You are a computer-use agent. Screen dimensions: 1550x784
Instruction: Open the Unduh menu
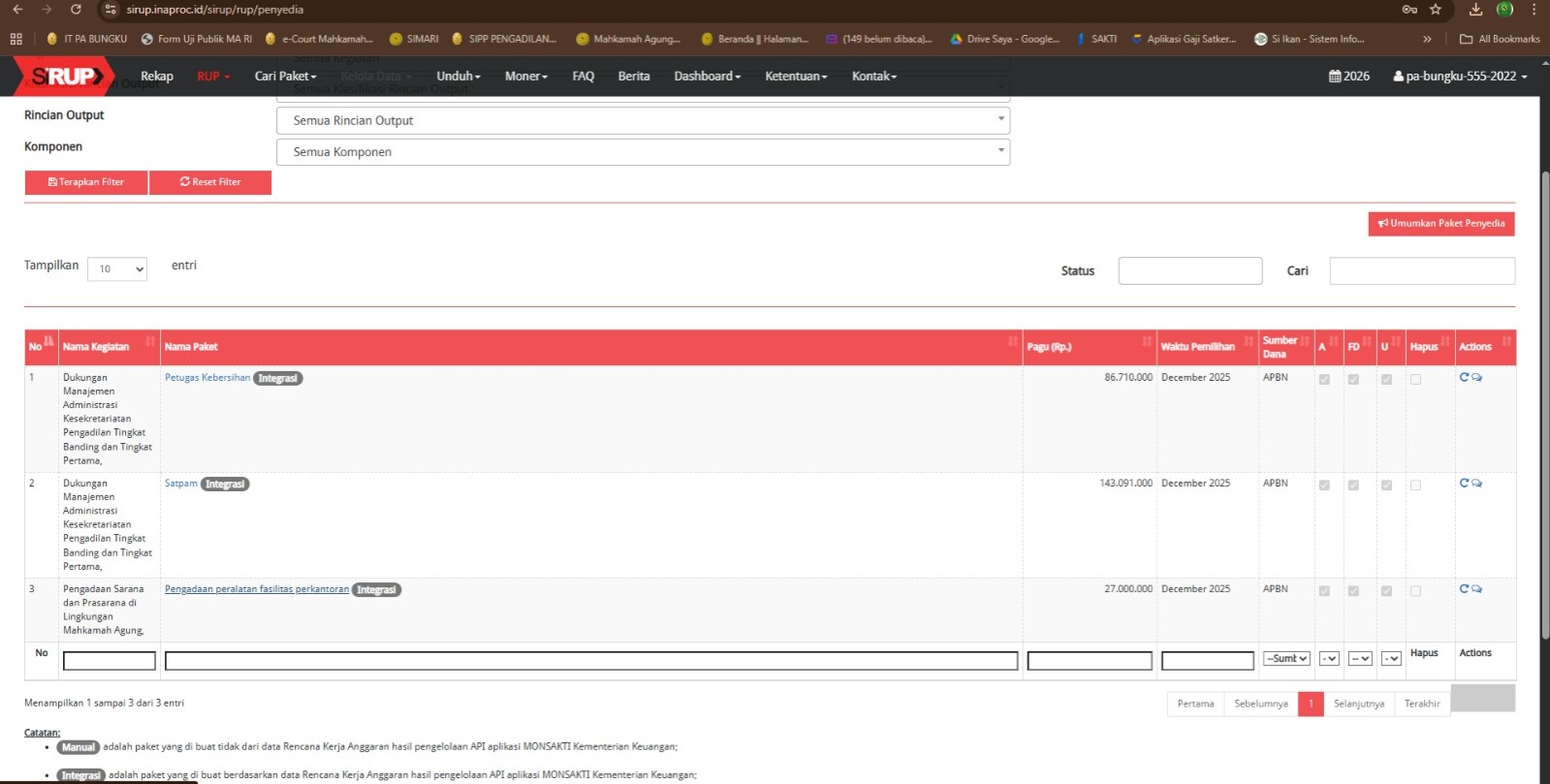pyautogui.click(x=458, y=76)
